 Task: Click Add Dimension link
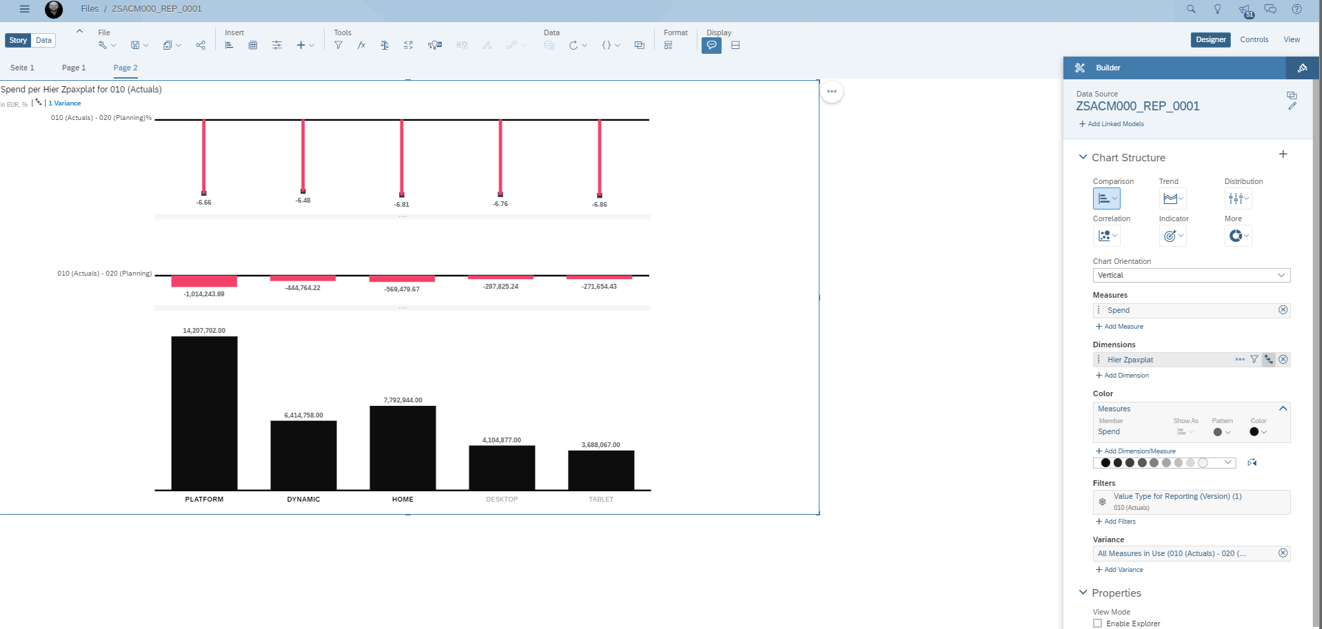pyautogui.click(x=1123, y=376)
